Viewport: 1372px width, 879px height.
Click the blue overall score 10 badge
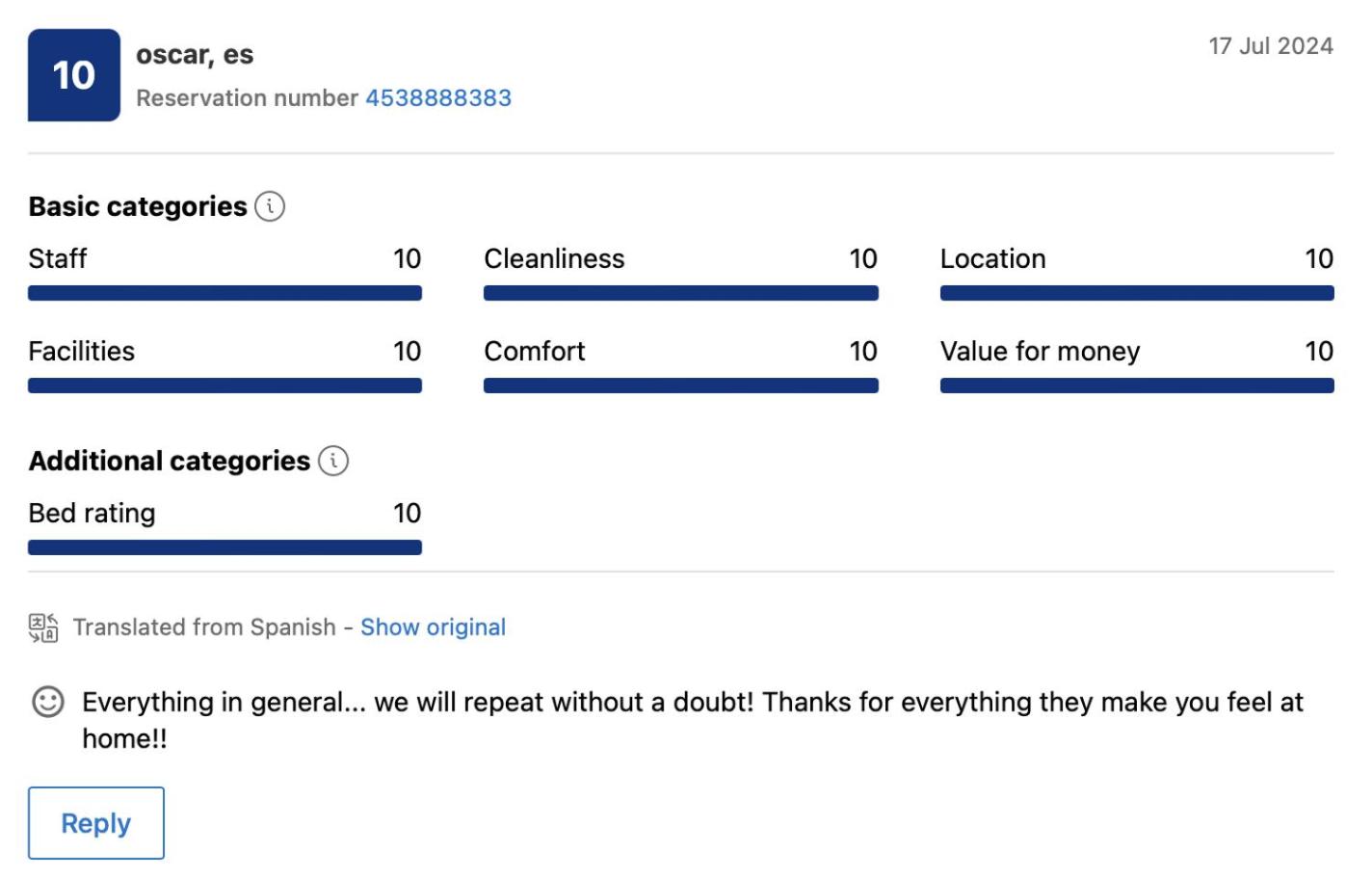pyautogui.click(x=74, y=75)
